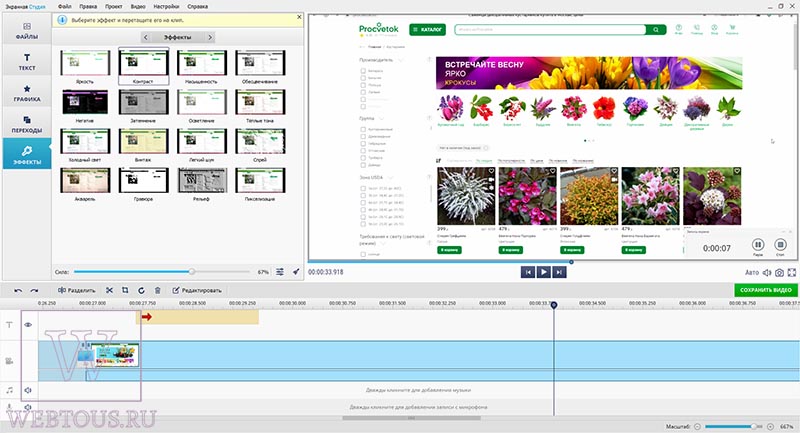Image resolution: width=800 pixels, height=433 pixels.
Task: Click the crop icon in timeline toolbar
Action: (x=125, y=290)
